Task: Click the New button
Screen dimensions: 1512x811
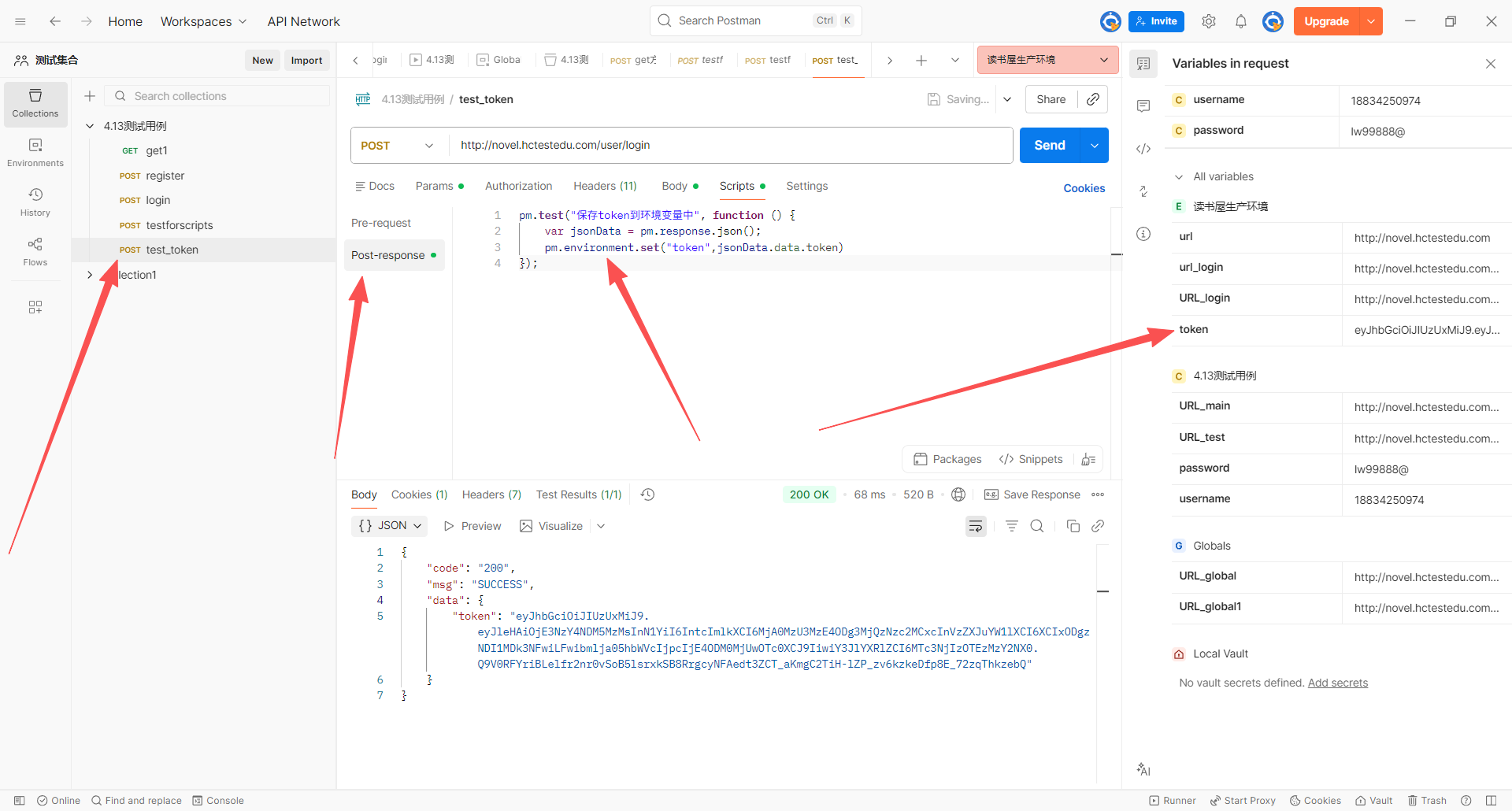Action: [262, 61]
